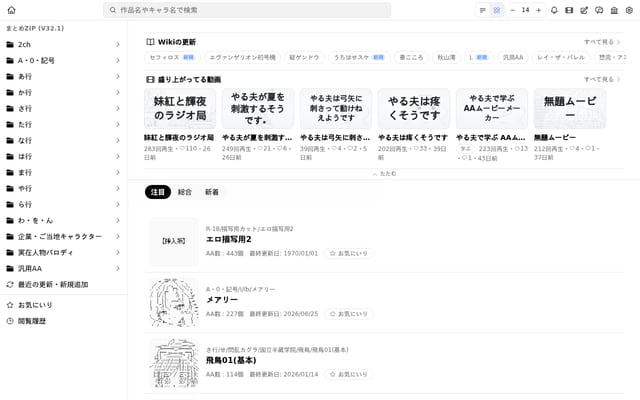Open settings gear icon in toolbar
640x400 pixels.
[x=629, y=10]
